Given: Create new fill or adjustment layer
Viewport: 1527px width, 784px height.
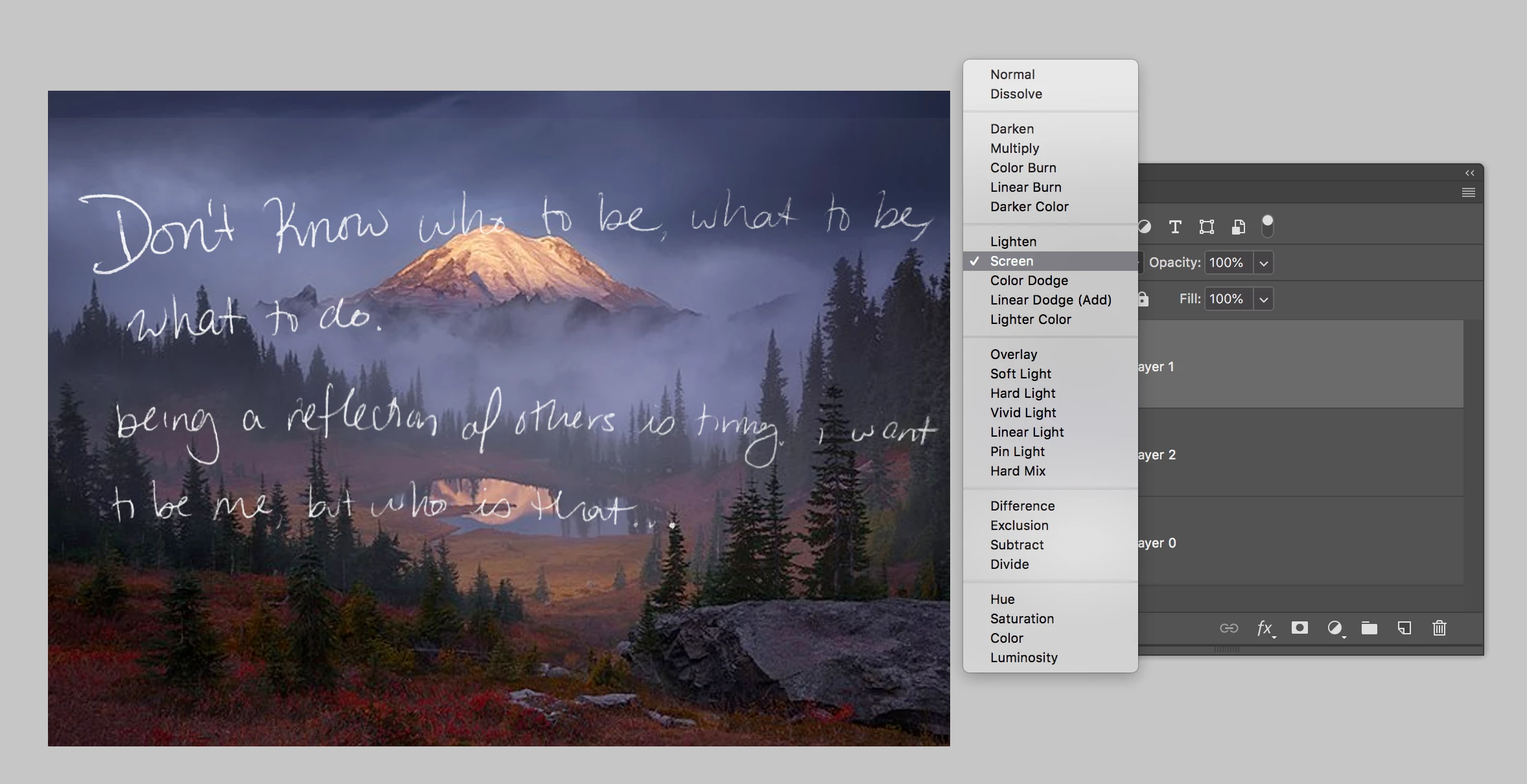Looking at the screenshot, I should (1335, 628).
